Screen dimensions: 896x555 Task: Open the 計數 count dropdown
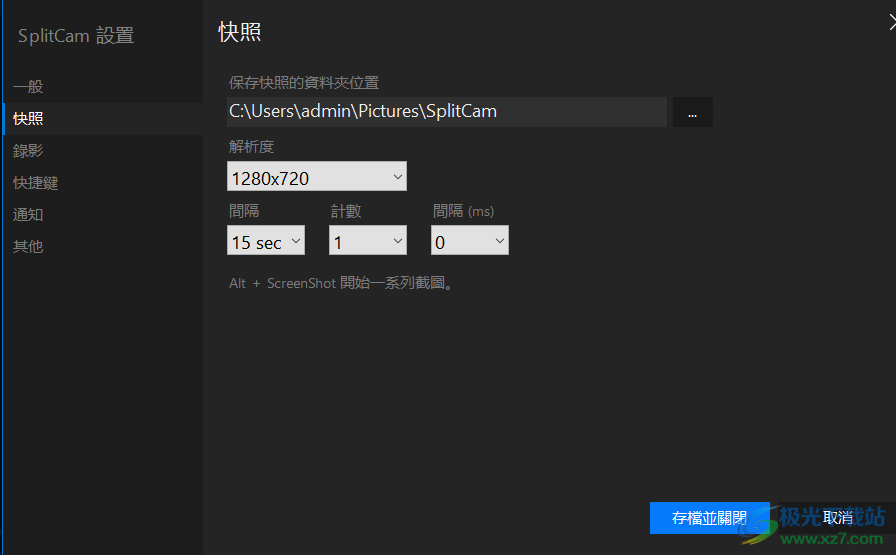(367, 240)
